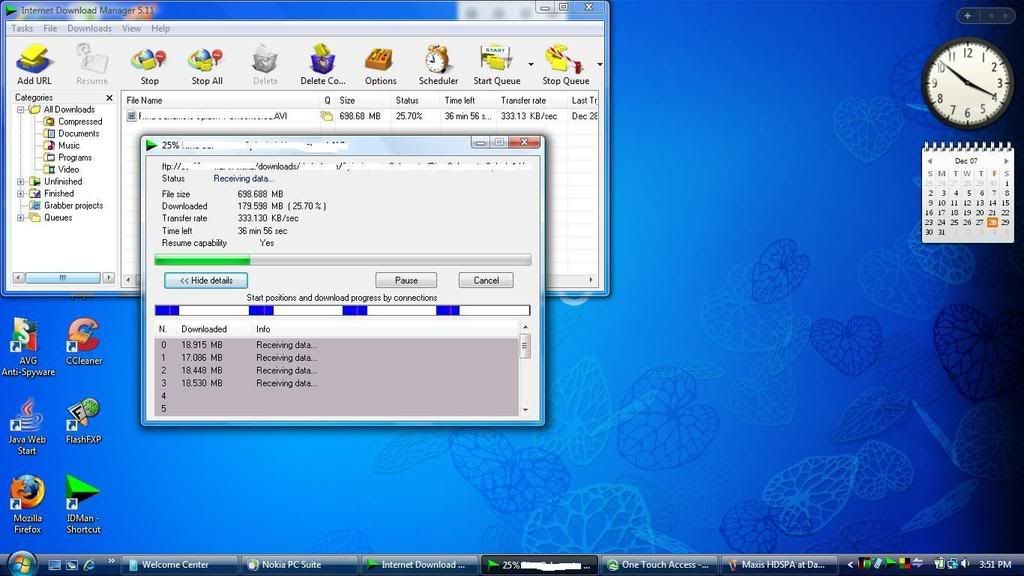Open IDM Options from the toolbar
The image size is (1024, 576).
tap(380, 63)
